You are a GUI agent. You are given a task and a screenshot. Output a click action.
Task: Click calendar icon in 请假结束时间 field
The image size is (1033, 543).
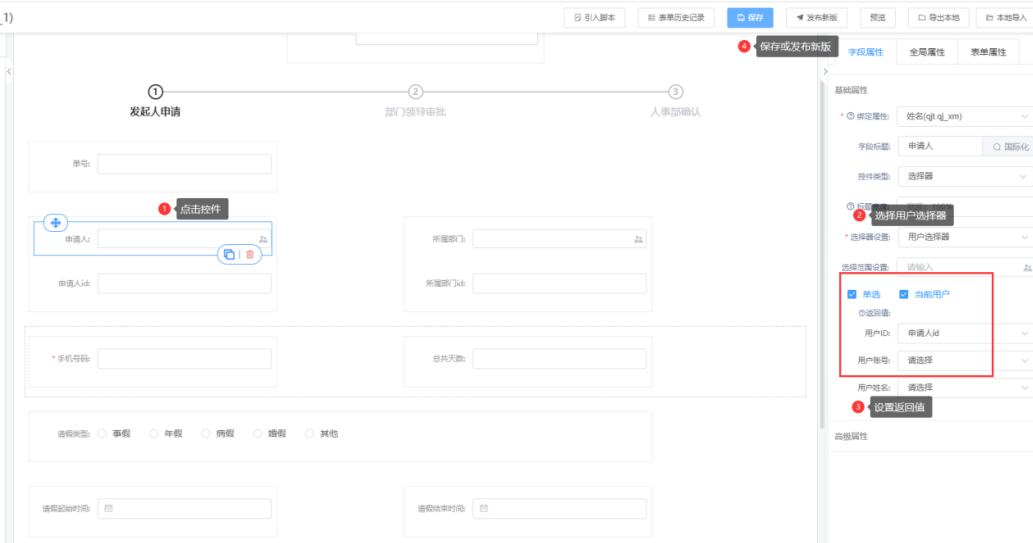click(484, 509)
